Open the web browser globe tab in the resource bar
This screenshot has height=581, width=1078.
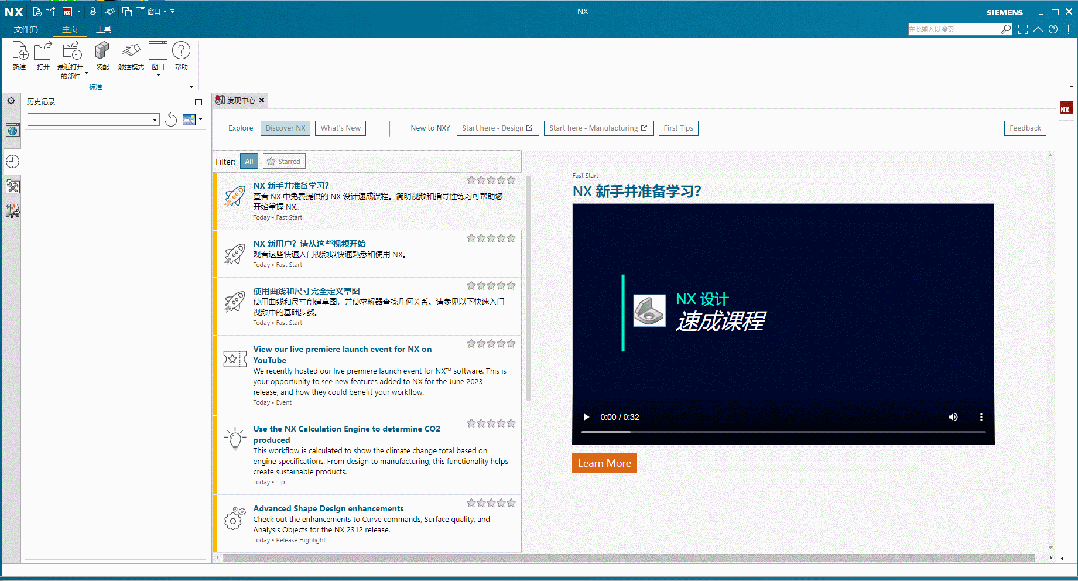coord(12,130)
